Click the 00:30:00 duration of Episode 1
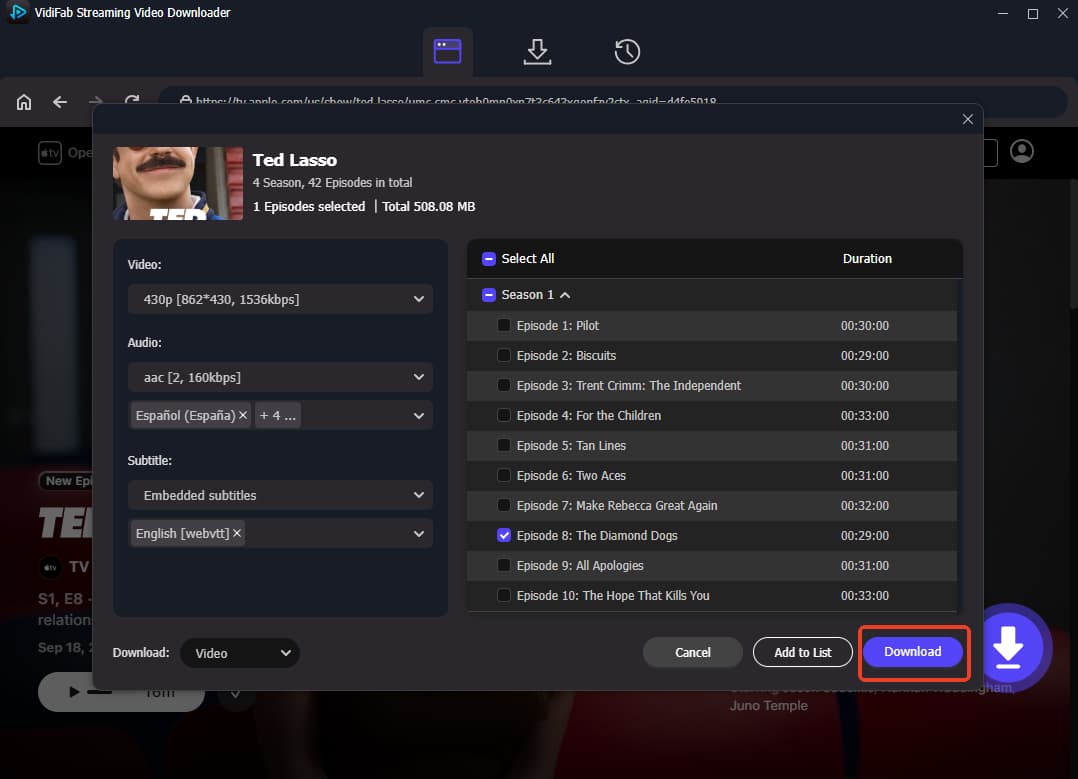1078x779 pixels. coord(864,326)
